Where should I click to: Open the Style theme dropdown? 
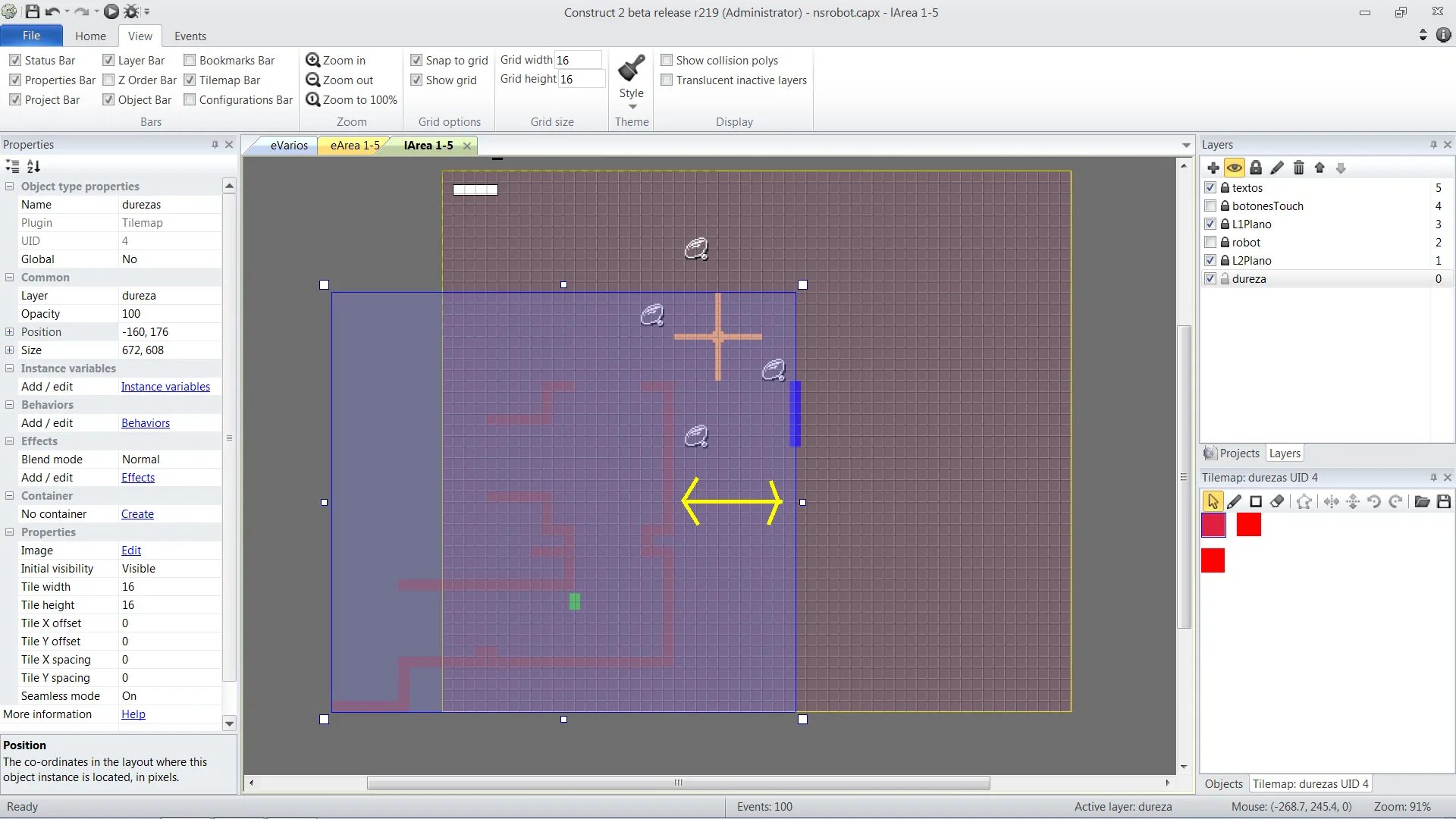click(x=632, y=105)
